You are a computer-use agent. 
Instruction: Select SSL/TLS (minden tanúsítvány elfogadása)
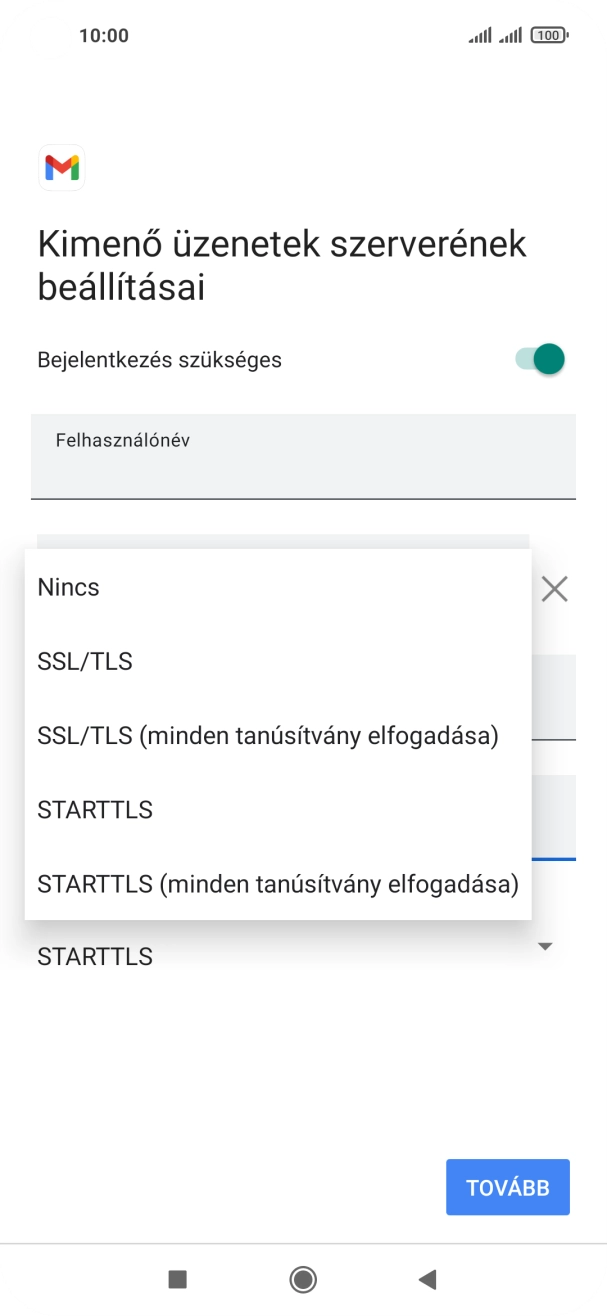[x=268, y=736]
